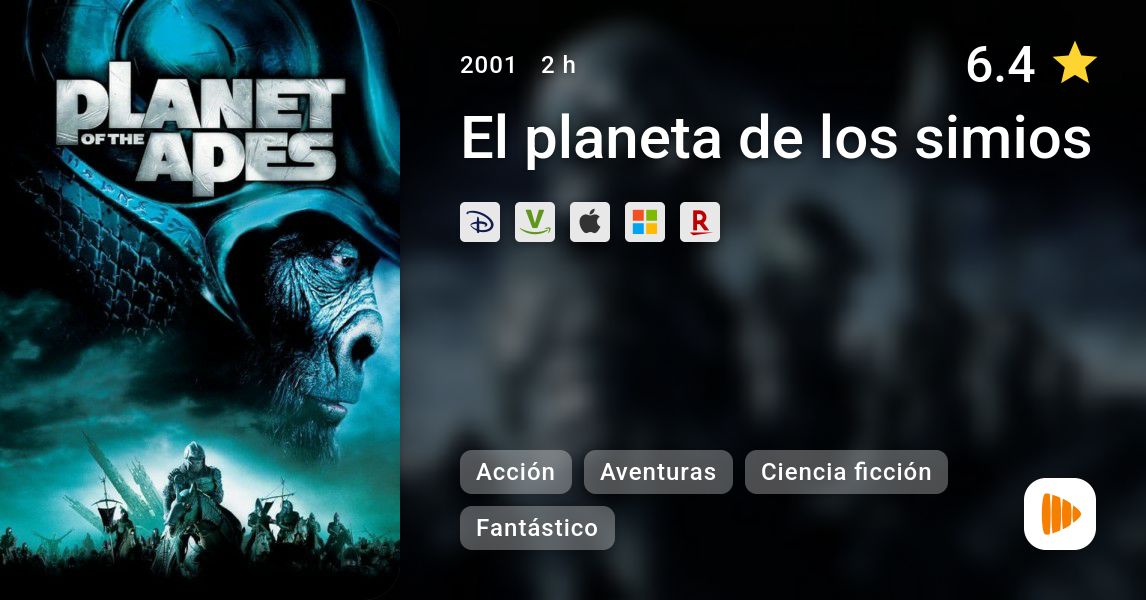Click the 6.4 rating score
Screen dimensions: 1146x600
pos(1000,64)
